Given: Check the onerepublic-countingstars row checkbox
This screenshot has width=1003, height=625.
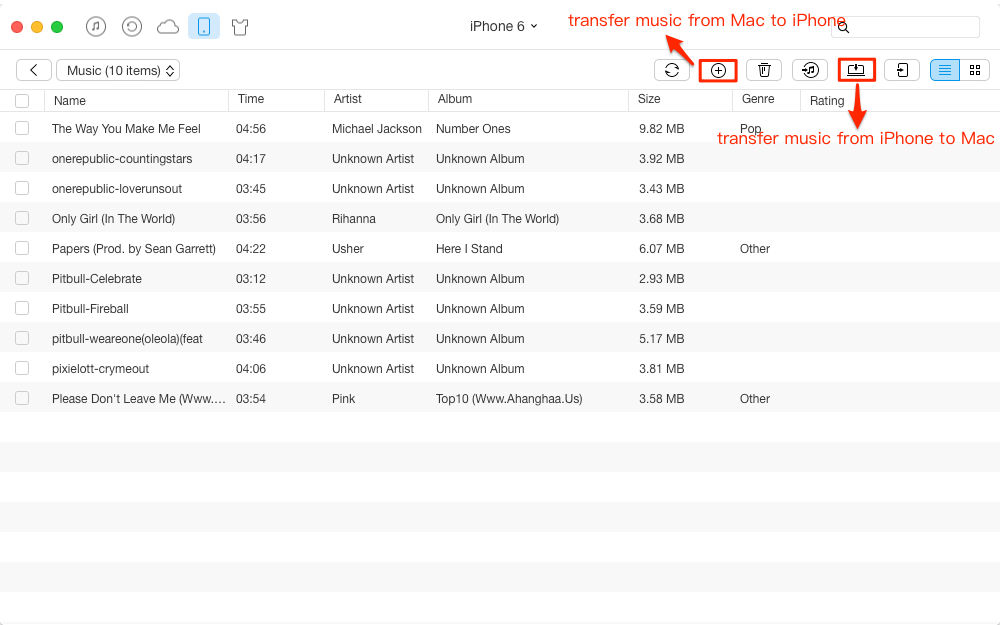Looking at the screenshot, I should tap(22, 158).
